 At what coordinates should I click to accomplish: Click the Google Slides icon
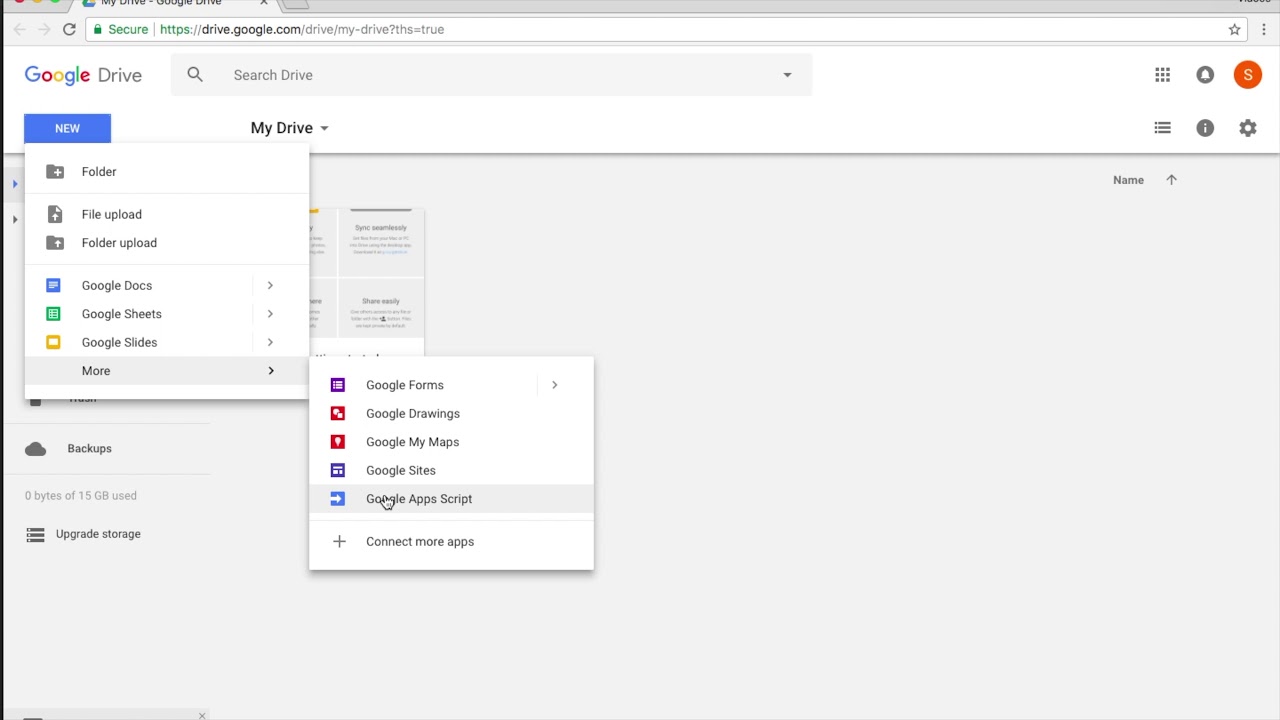54,342
